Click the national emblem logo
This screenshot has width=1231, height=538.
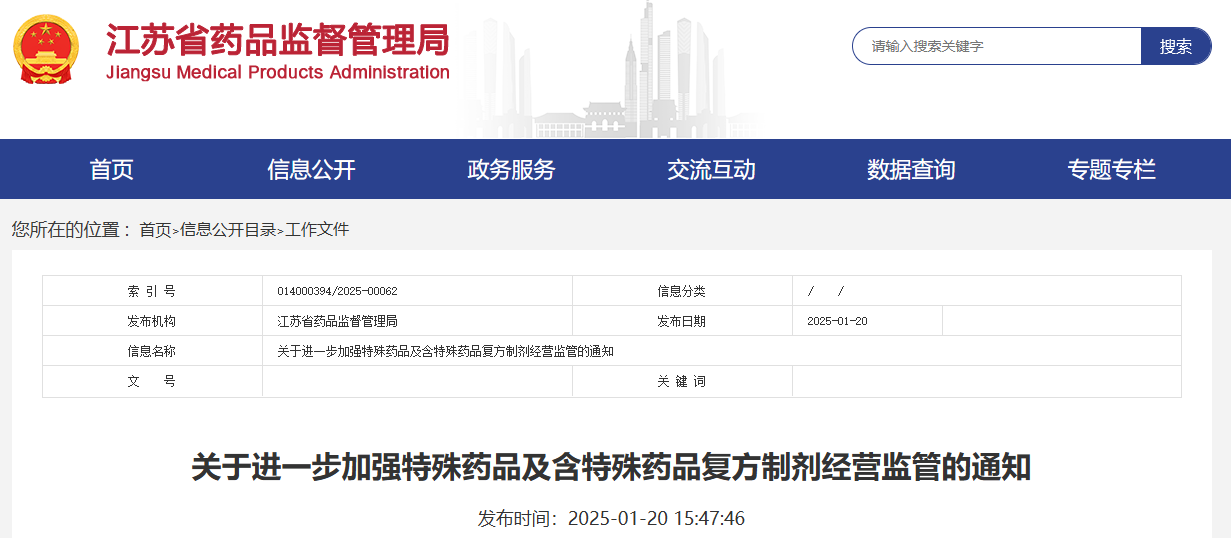47,48
